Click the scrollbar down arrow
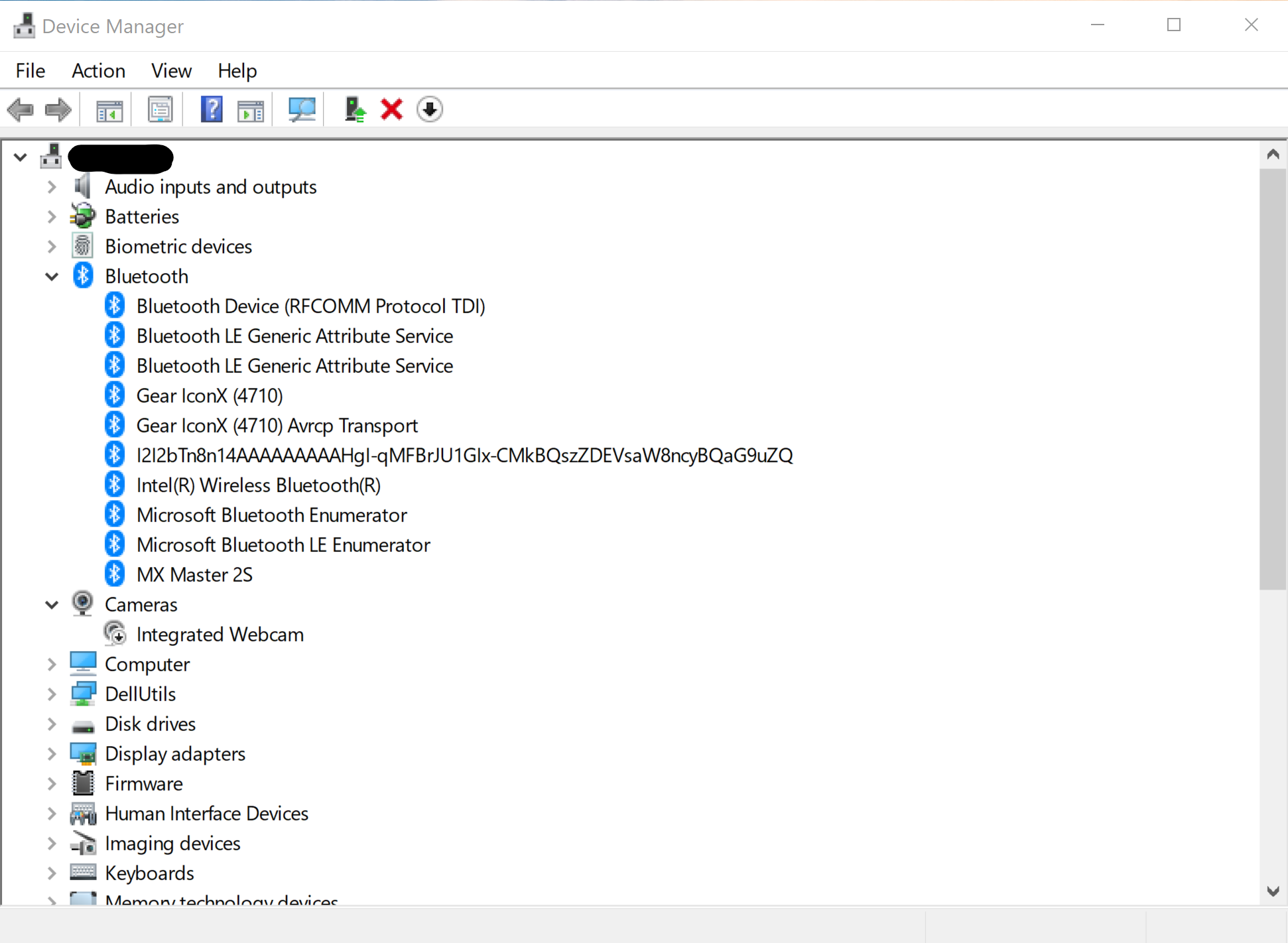The height and width of the screenshot is (943, 1288). point(1273,891)
